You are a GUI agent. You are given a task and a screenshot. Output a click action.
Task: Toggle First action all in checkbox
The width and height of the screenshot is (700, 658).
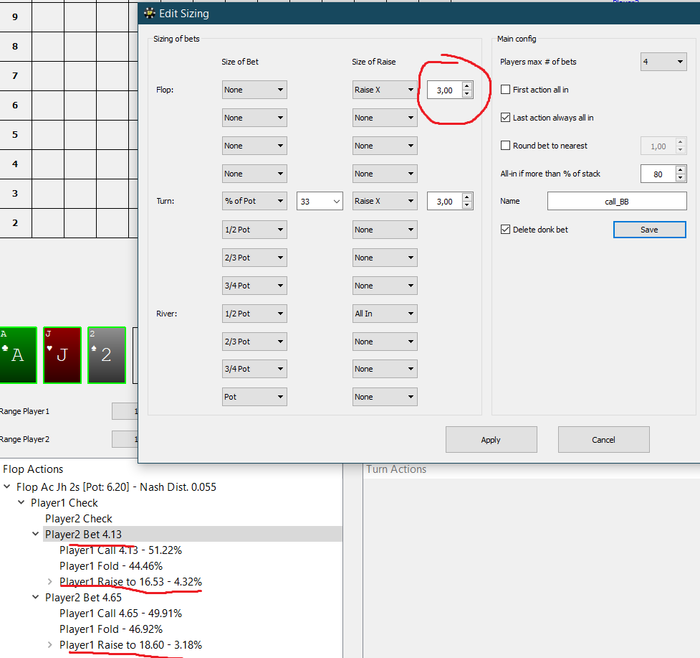tap(505, 89)
